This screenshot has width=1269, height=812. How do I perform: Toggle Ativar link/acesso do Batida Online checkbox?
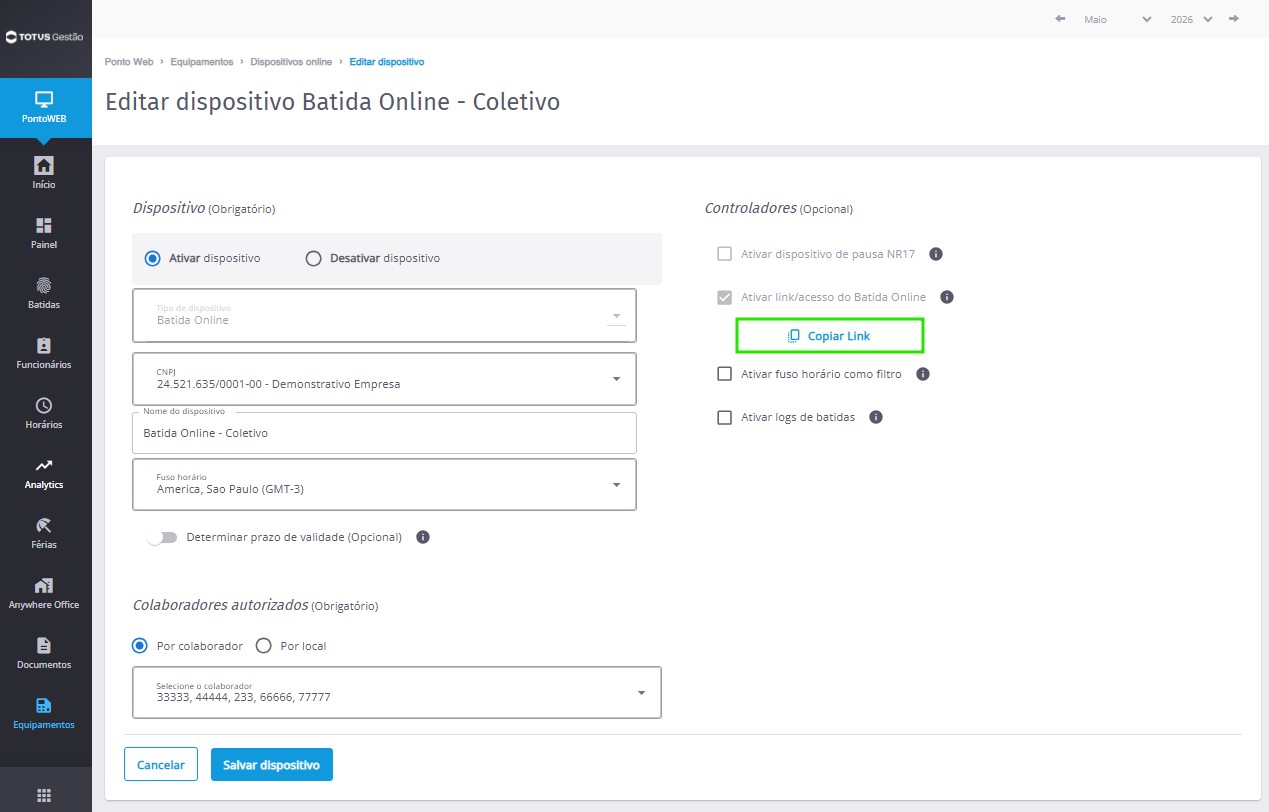725,297
